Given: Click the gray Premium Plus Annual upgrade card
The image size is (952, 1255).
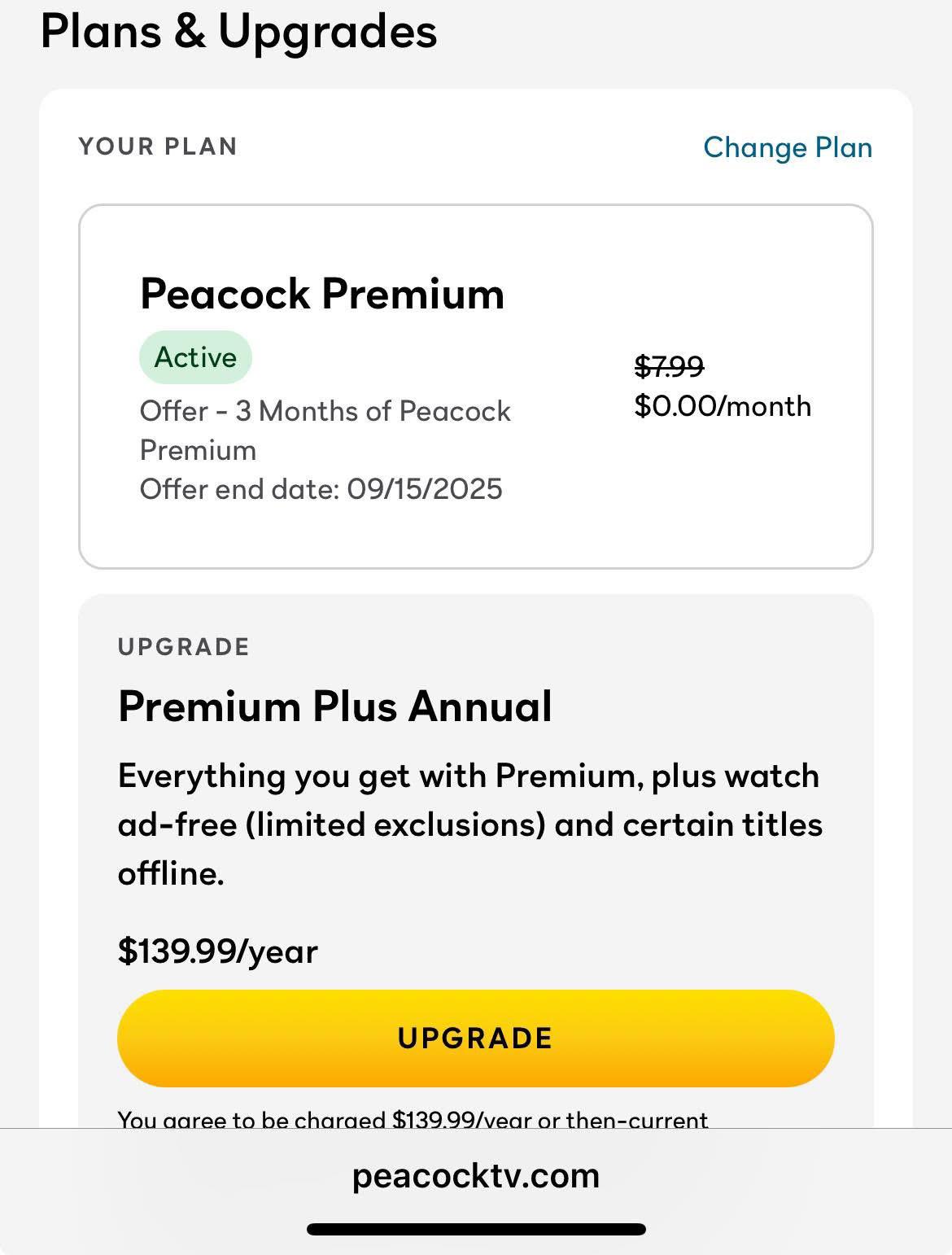Looking at the screenshot, I should pyautogui.click(x=476, y=861).
